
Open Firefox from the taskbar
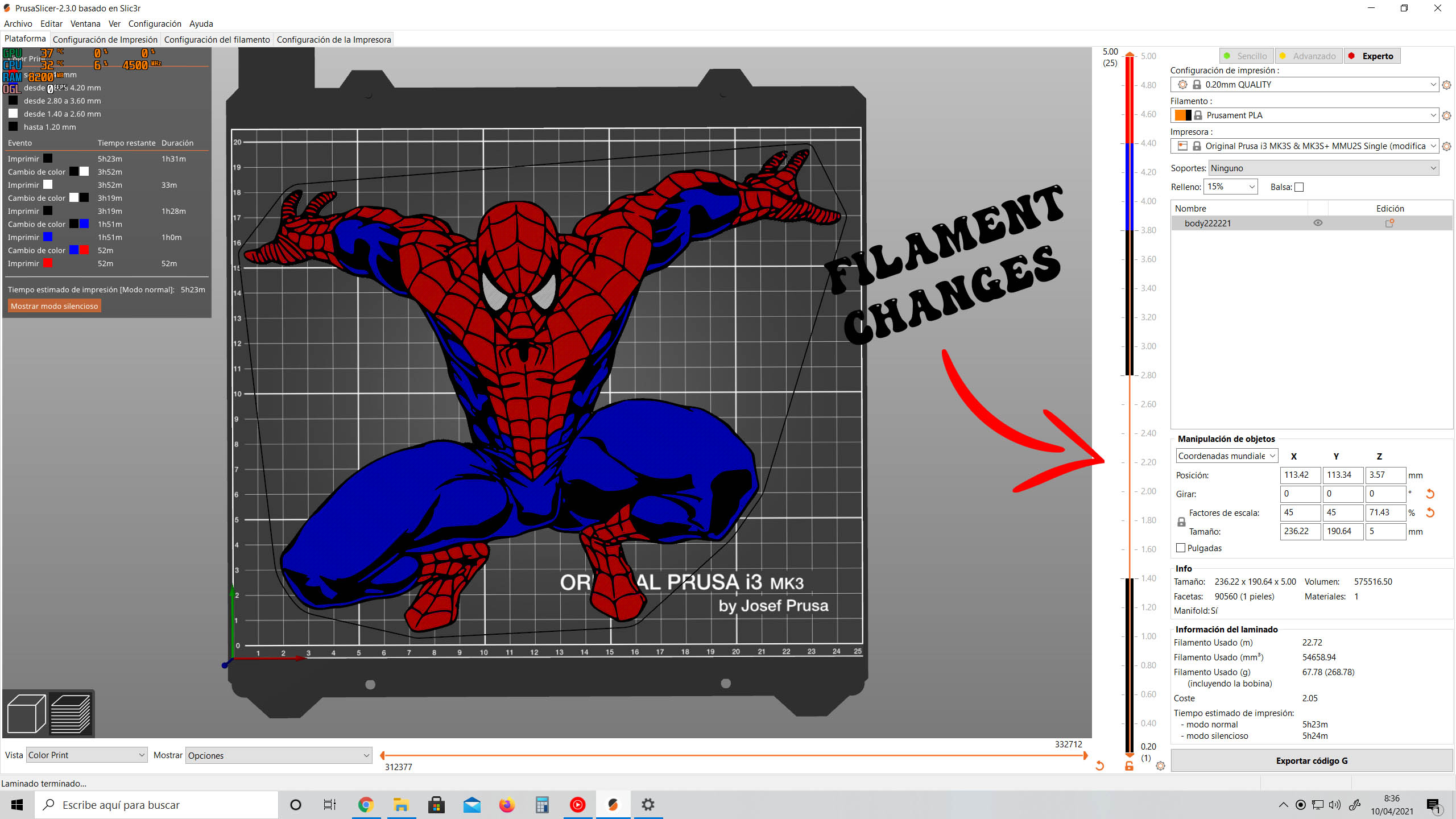[x=507, y=805]
